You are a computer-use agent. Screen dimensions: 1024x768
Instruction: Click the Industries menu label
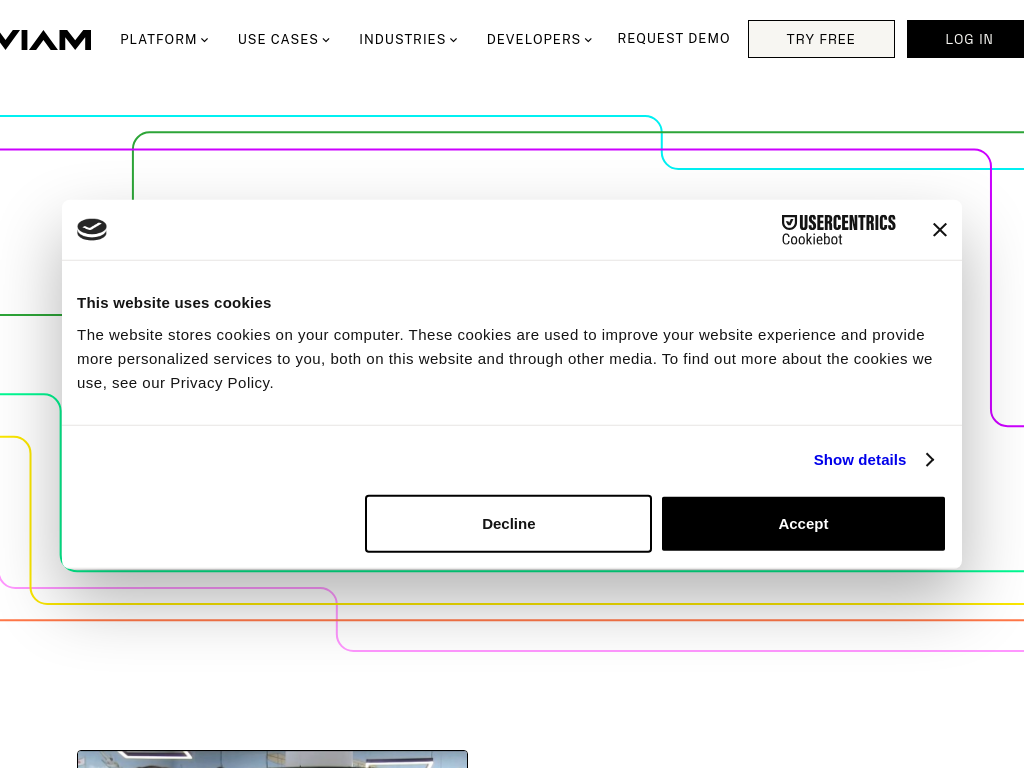click(x=402, y=40)
